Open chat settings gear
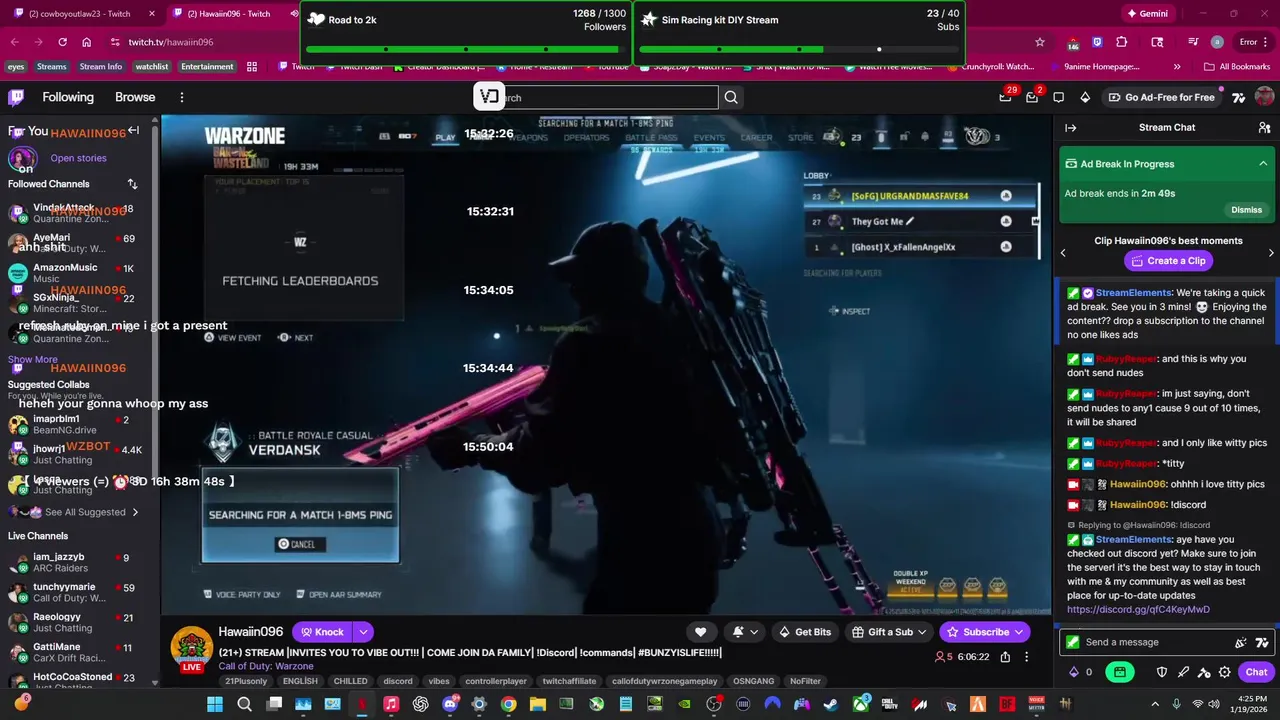This screenshot has width=1280, height=720. point(1224,672)
